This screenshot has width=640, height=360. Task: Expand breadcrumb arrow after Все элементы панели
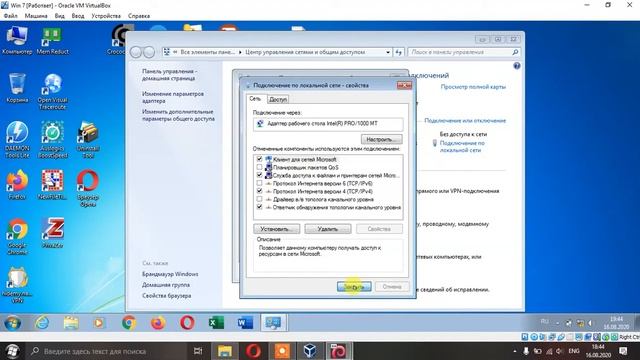tap(240, 52)
